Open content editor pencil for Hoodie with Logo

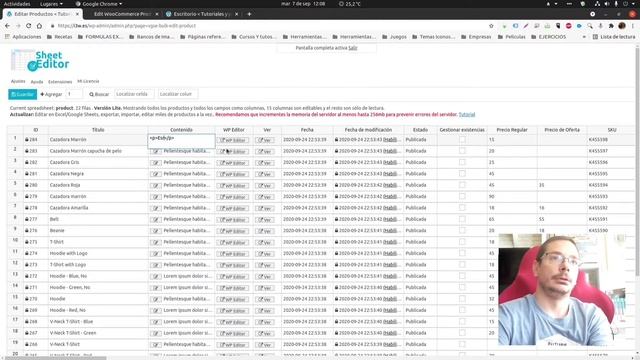tap(156, 254)
